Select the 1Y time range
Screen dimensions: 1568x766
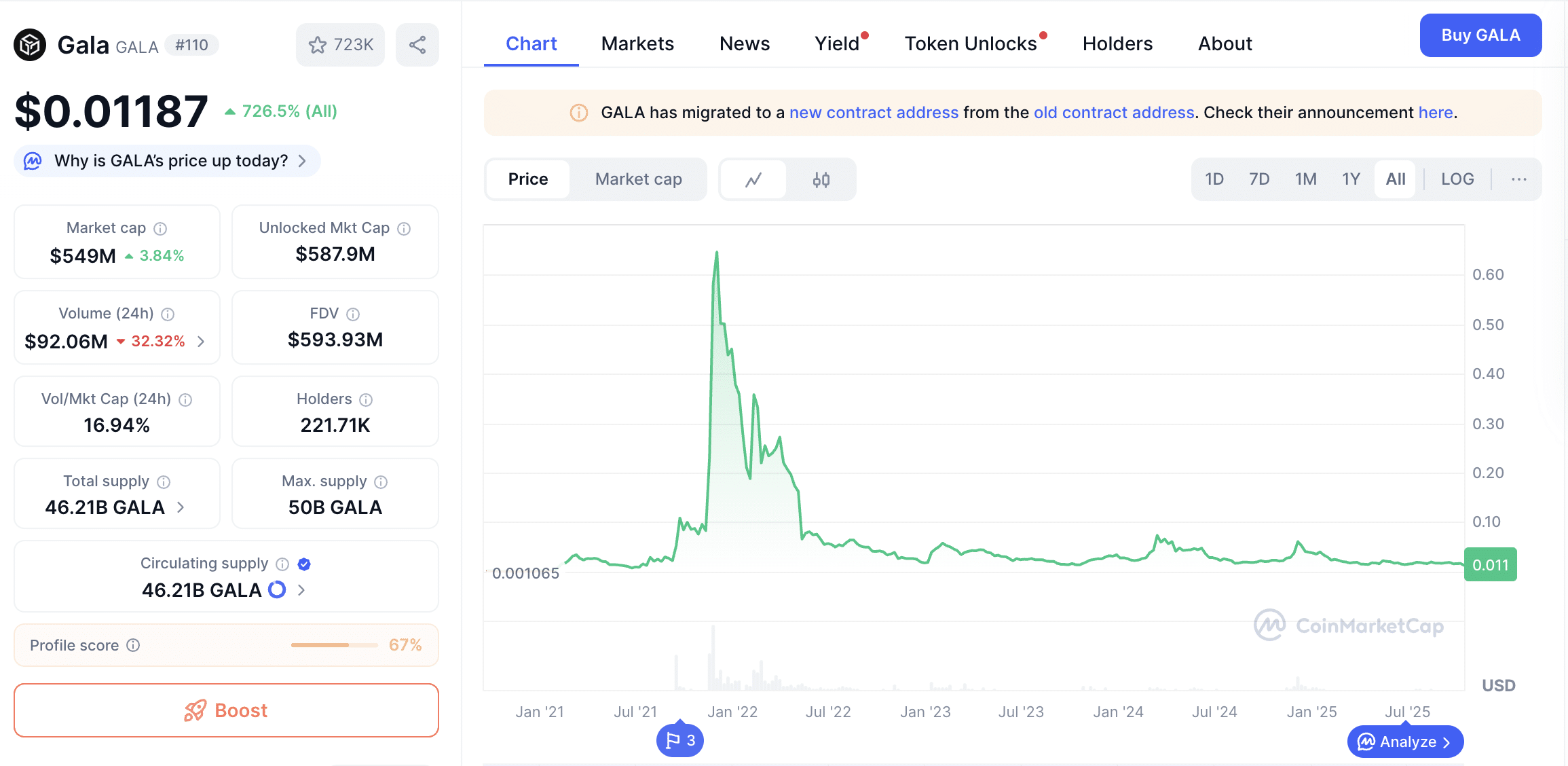1351,179
